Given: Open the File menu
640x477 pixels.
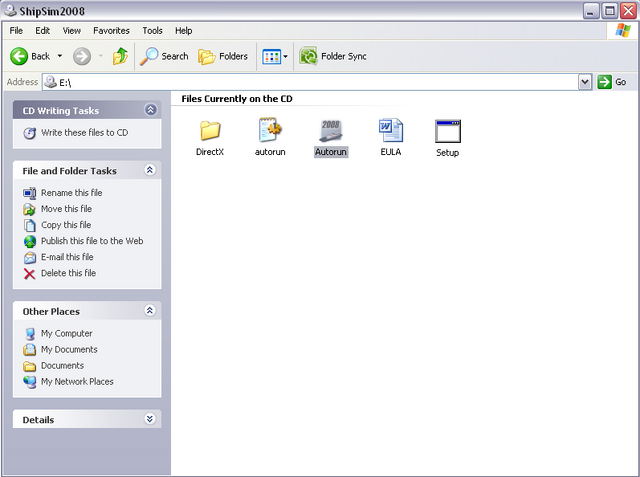Looking at the screenshot, I should click(16, 31).
